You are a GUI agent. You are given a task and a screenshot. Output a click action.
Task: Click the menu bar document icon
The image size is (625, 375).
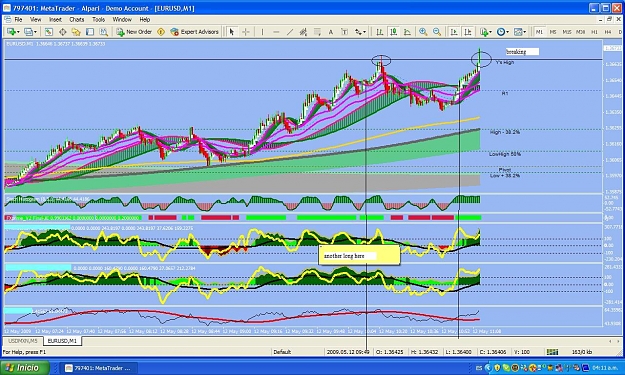pyautogui.click(x=8, y=20)
